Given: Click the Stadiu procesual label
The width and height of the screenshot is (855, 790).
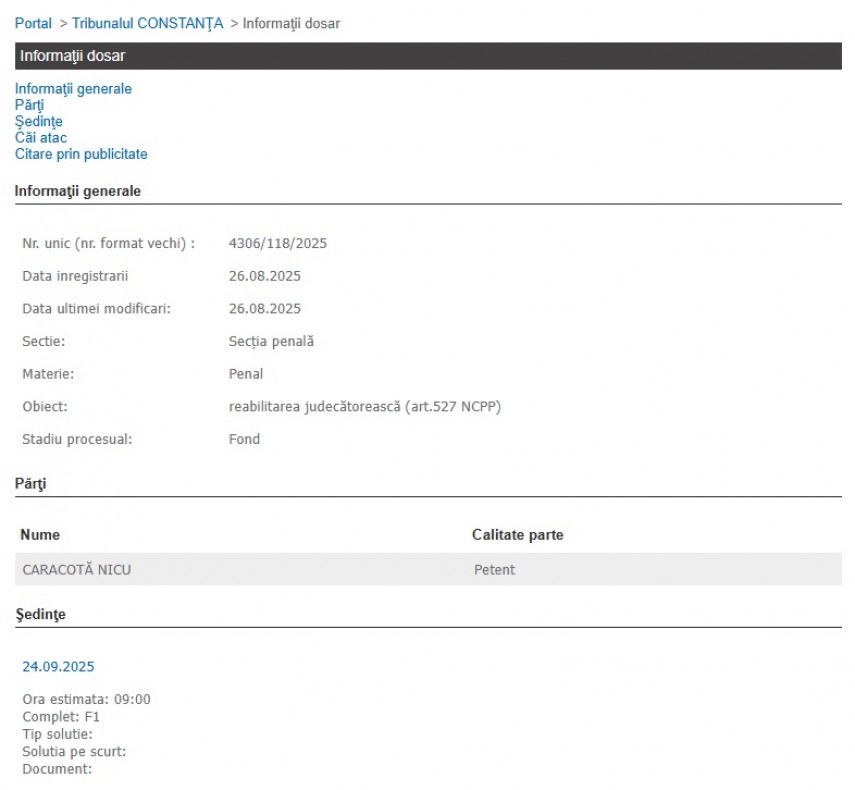Looking at the screenshot, I should [77, 439].
